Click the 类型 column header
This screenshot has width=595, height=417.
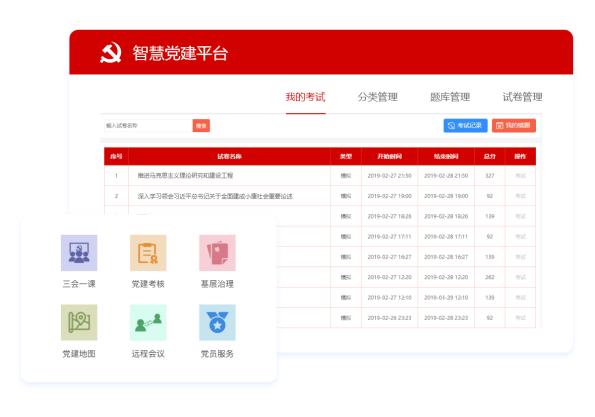coord(346,156)
